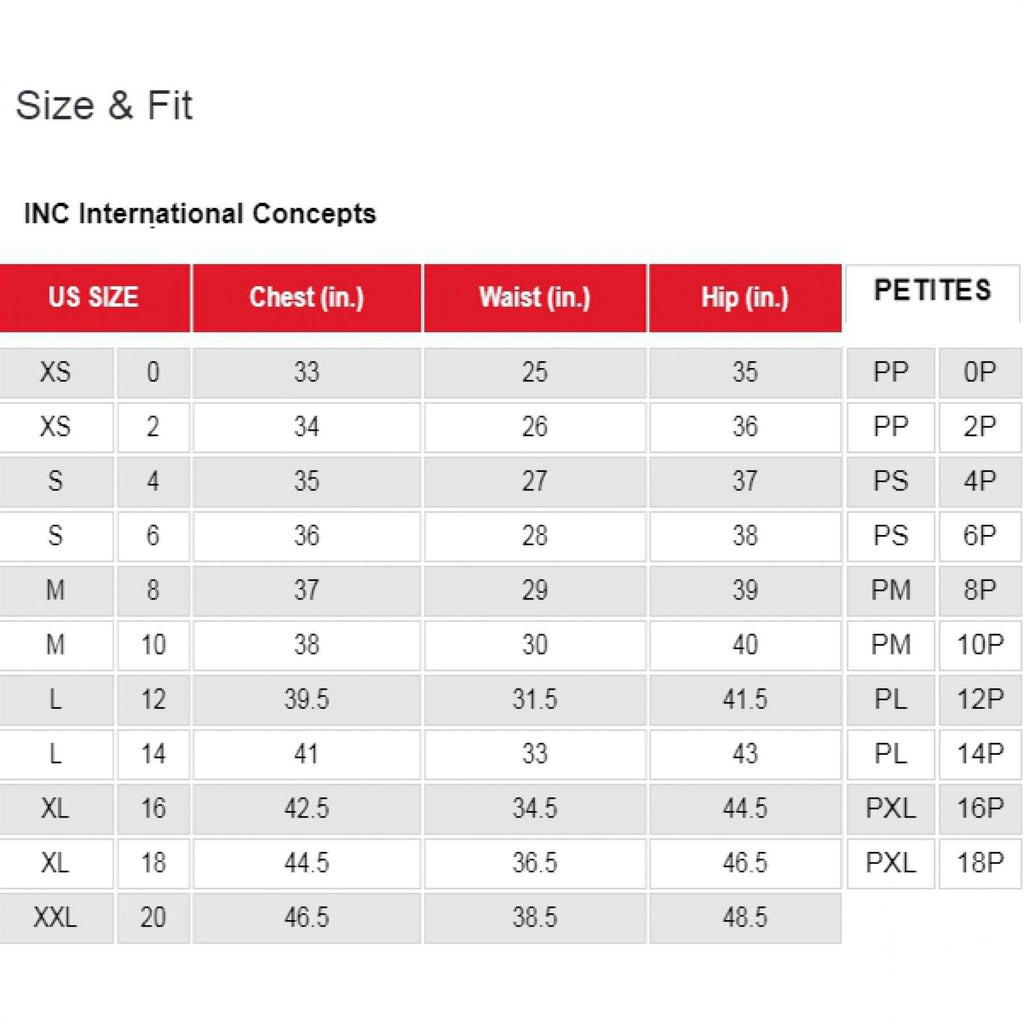Screen dimensions: 1024x1024
Task: Click the 36.5 waist measurement cell
Action: pyautogui.click(x=535, y=862)
